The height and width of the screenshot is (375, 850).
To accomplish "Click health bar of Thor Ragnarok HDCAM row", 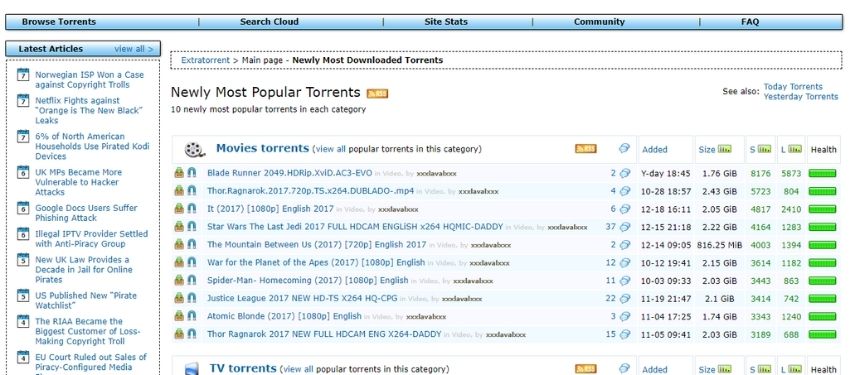I will click(822, 335).
